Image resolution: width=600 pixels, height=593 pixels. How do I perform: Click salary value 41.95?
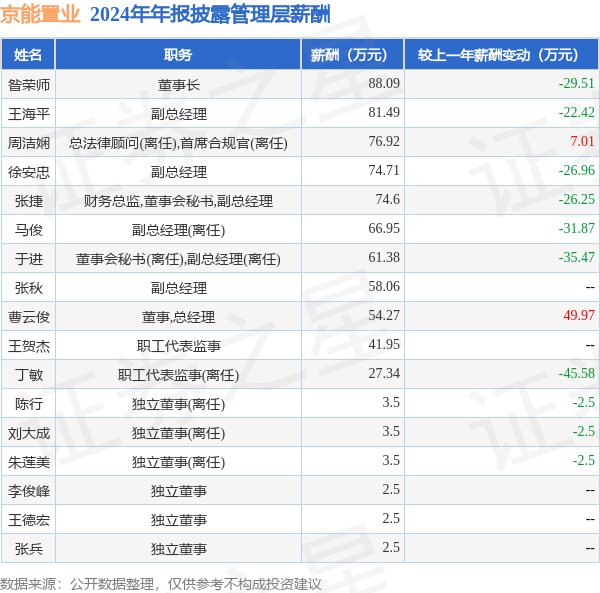coord(384,344)
